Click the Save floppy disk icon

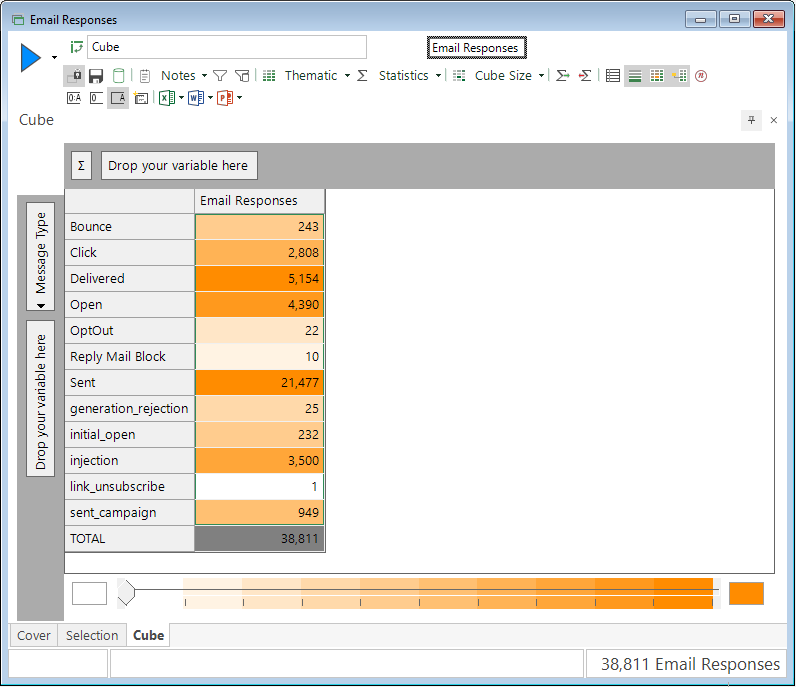coord(96,76)
